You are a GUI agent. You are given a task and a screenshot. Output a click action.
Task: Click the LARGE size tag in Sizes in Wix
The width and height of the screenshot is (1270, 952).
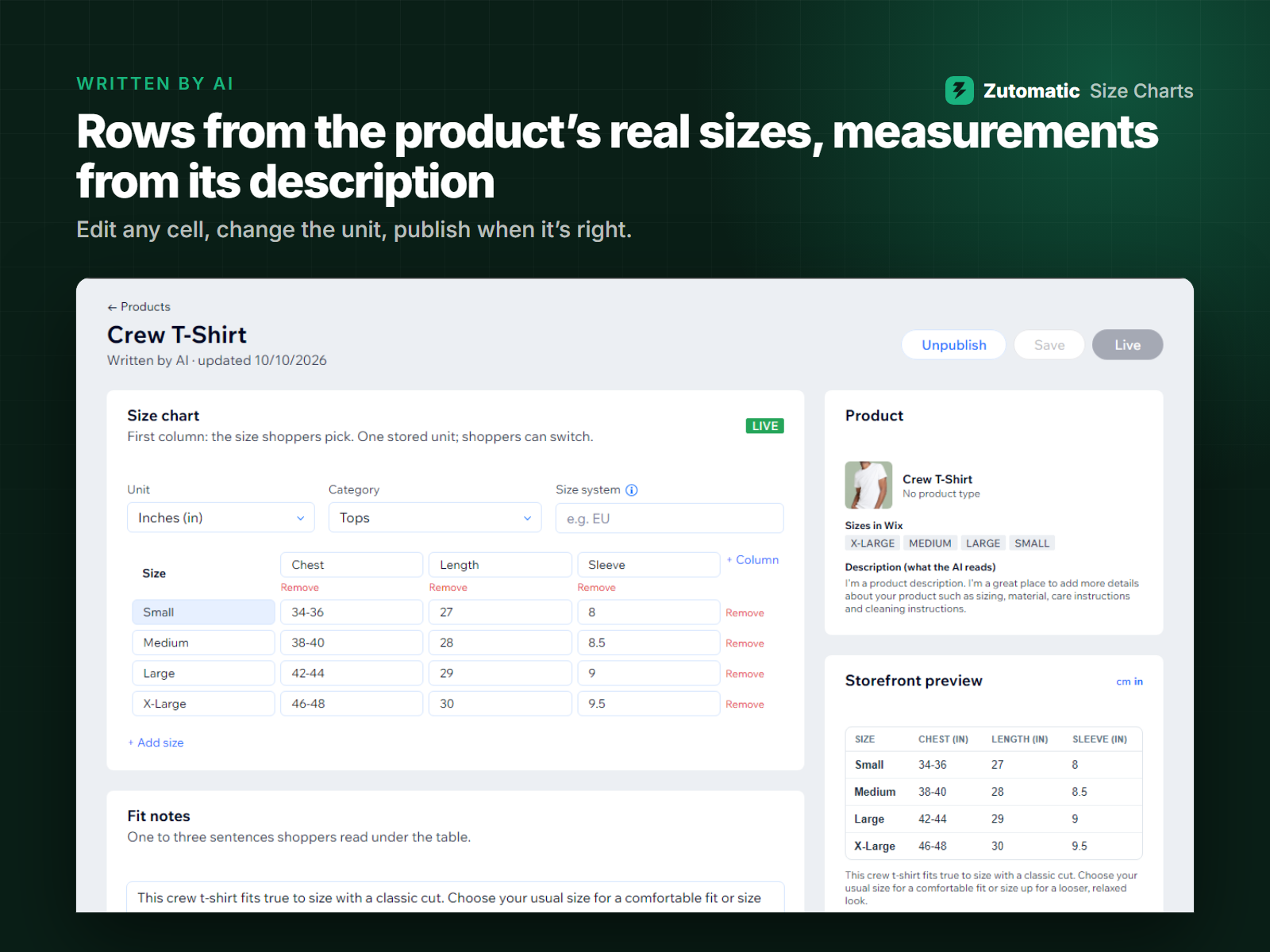983,543
